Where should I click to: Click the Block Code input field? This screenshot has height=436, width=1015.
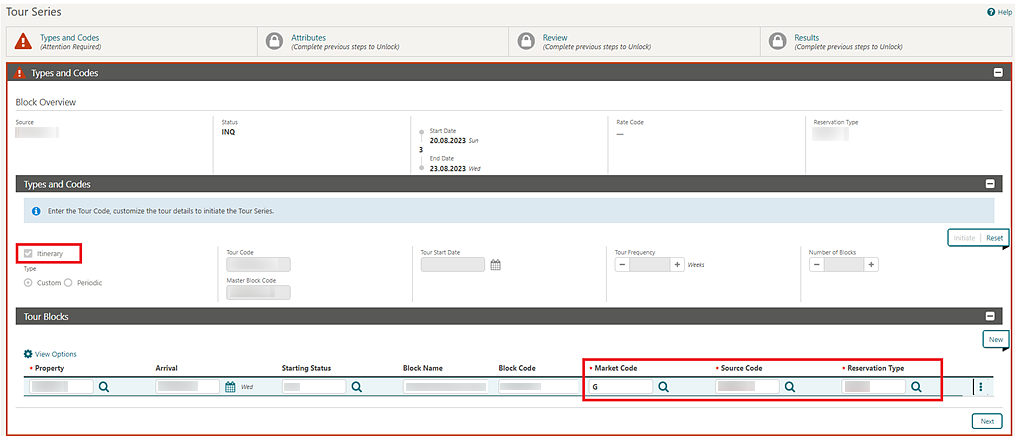(539, 387)
